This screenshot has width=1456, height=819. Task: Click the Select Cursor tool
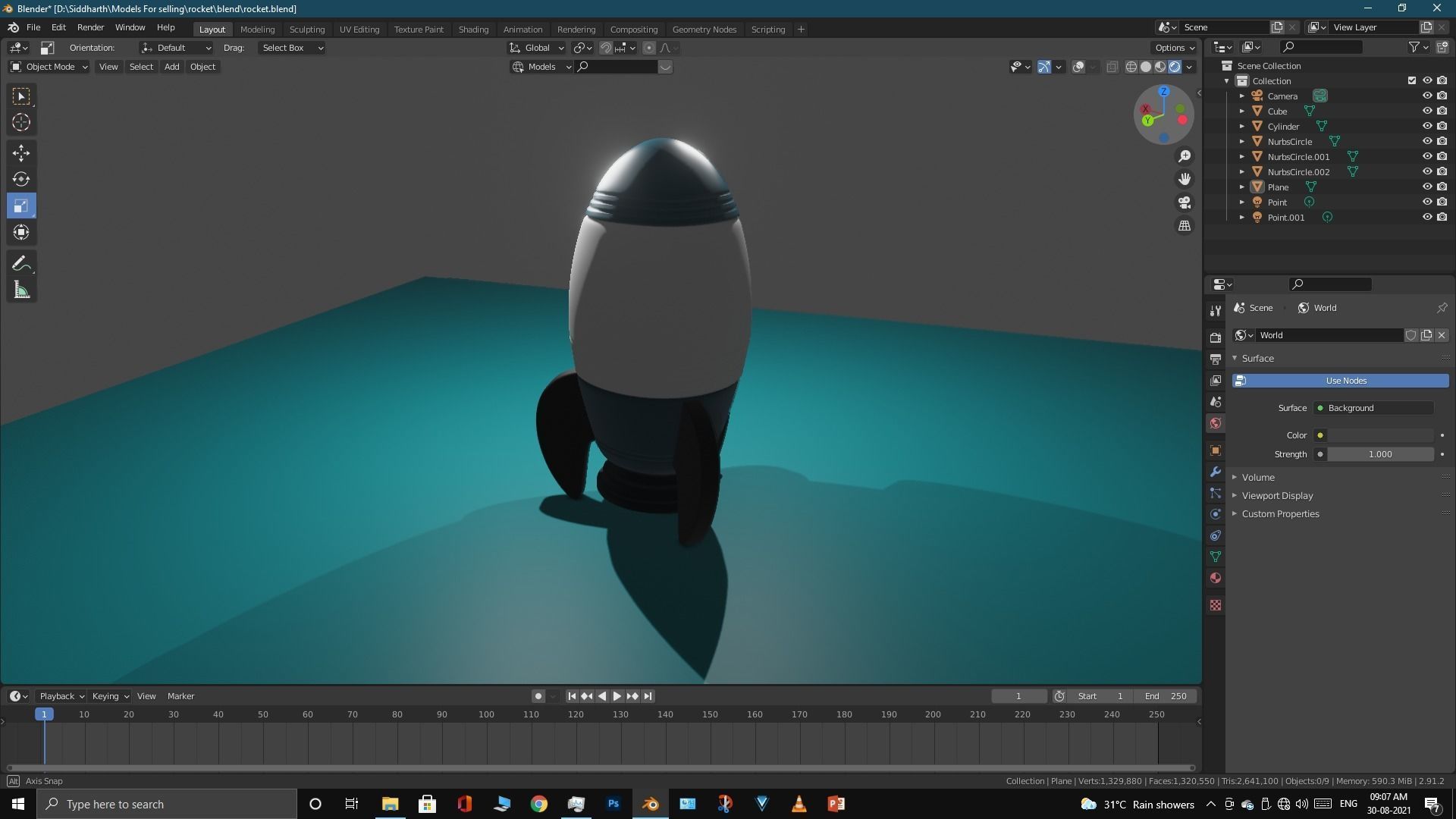point(21,122)
